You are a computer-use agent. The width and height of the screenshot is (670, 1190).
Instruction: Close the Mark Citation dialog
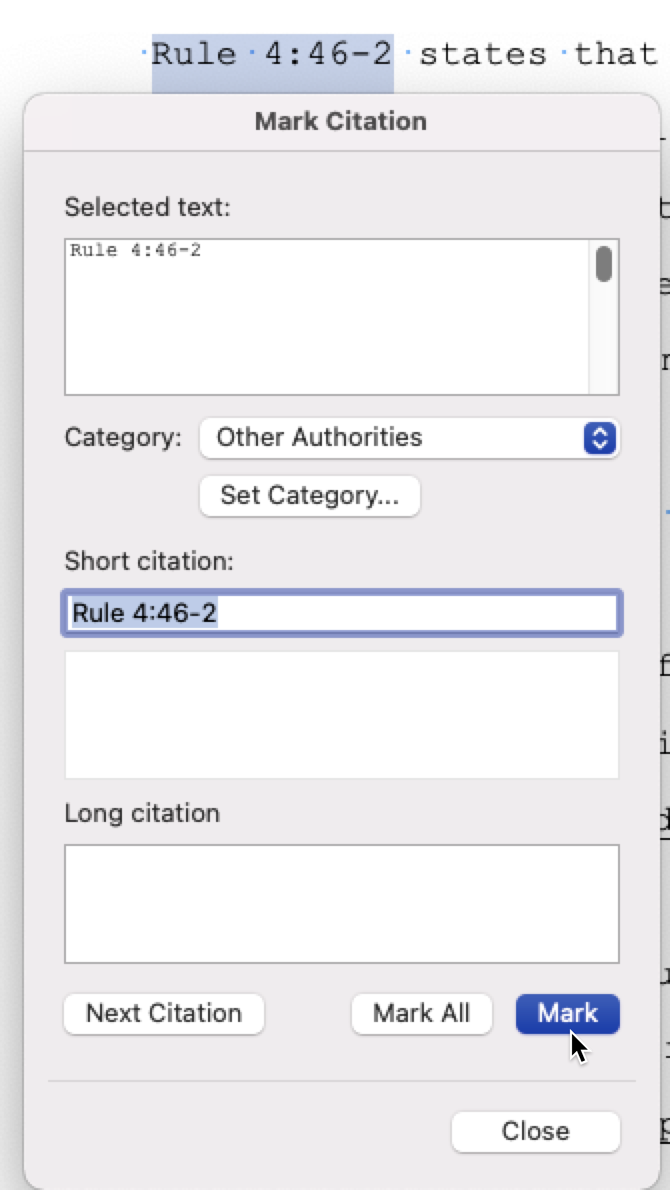[x=535, y=1131]
